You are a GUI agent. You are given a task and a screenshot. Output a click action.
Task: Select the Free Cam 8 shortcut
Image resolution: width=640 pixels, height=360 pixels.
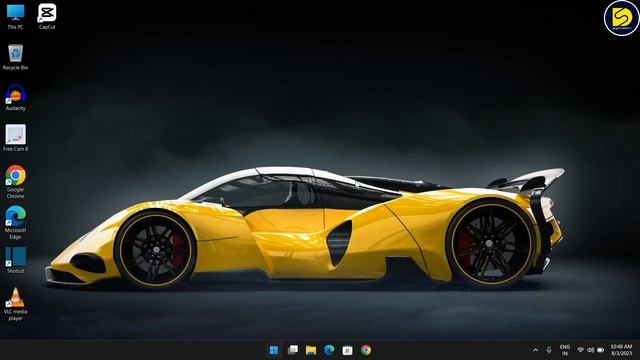(x=16, y=138)
